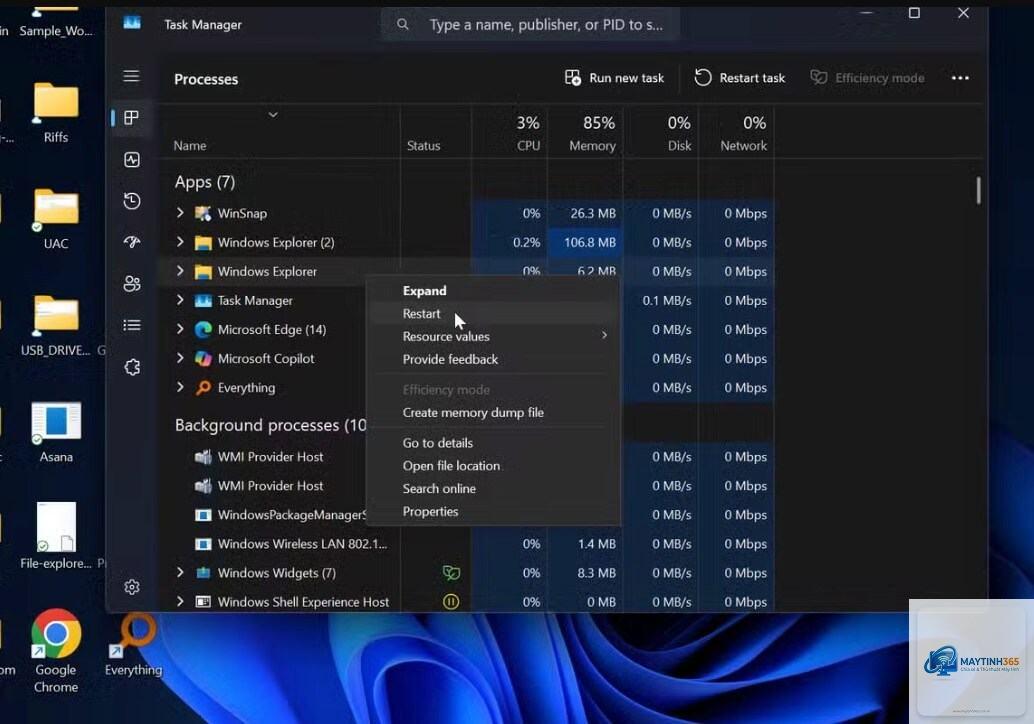The width and height of the screenshot is (1034, 724).
Task: Open Everything desktop shortcut
Action: click(x=133, y=645)
